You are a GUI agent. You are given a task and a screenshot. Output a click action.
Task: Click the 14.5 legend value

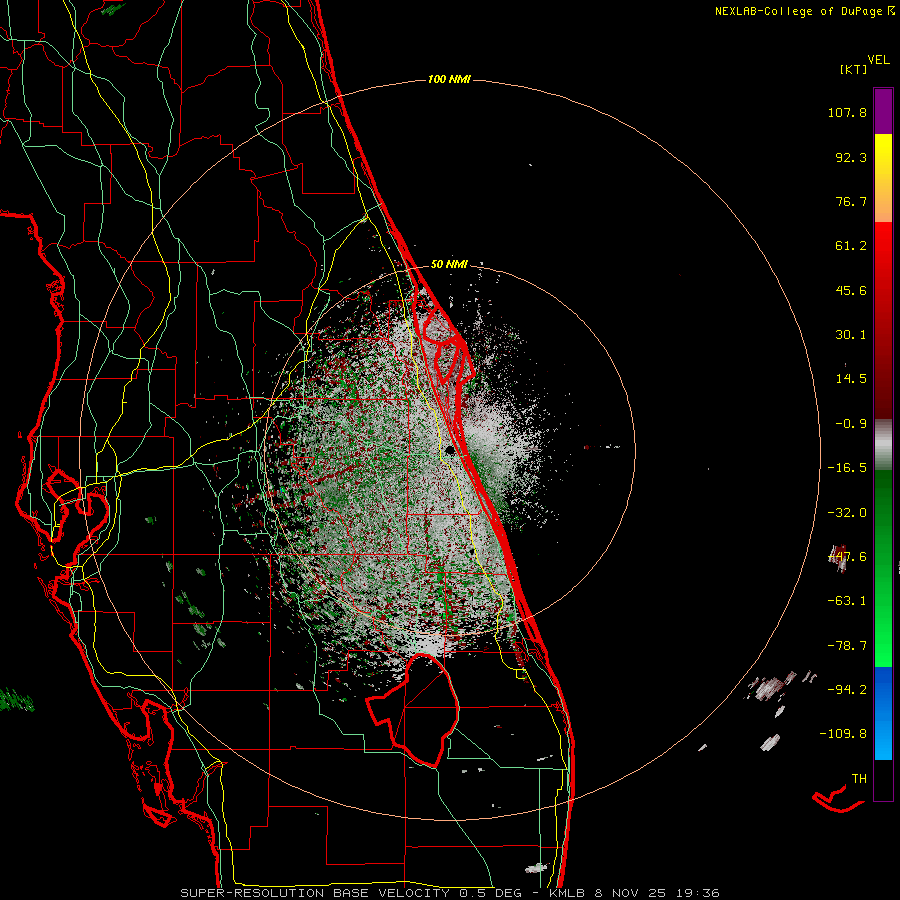click(x=851, y=379)
